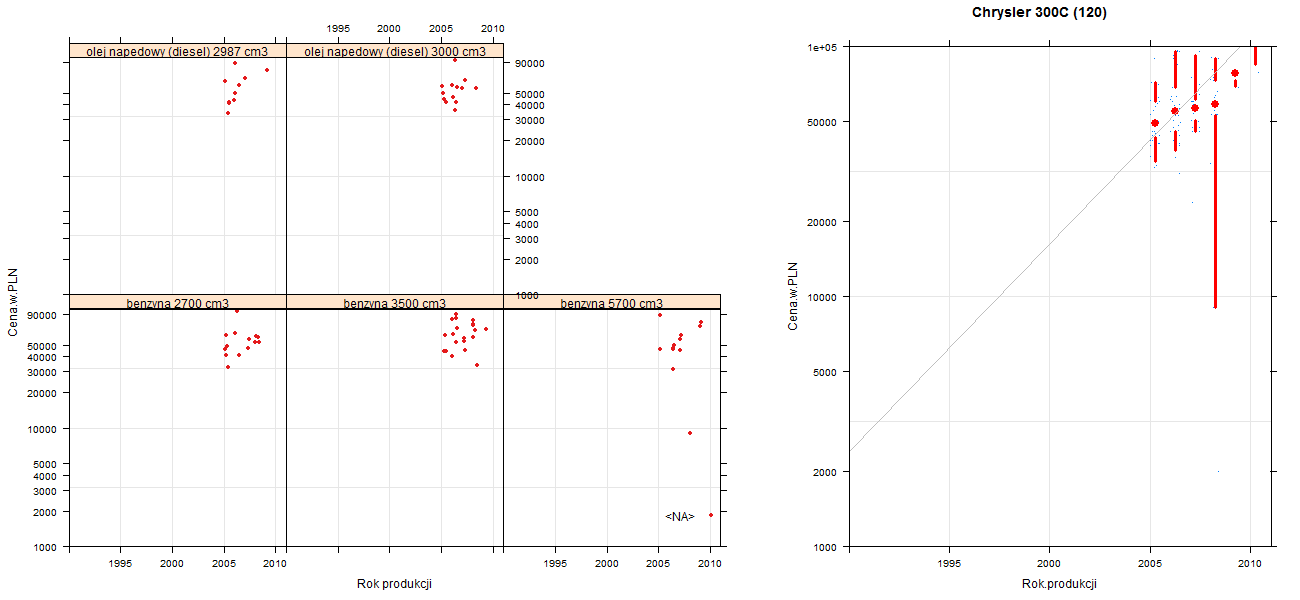Click the "Cena.w.PLN" y-axis label of the lattice chart
This screenshot has width=1300, height=600.
(14, 301)
